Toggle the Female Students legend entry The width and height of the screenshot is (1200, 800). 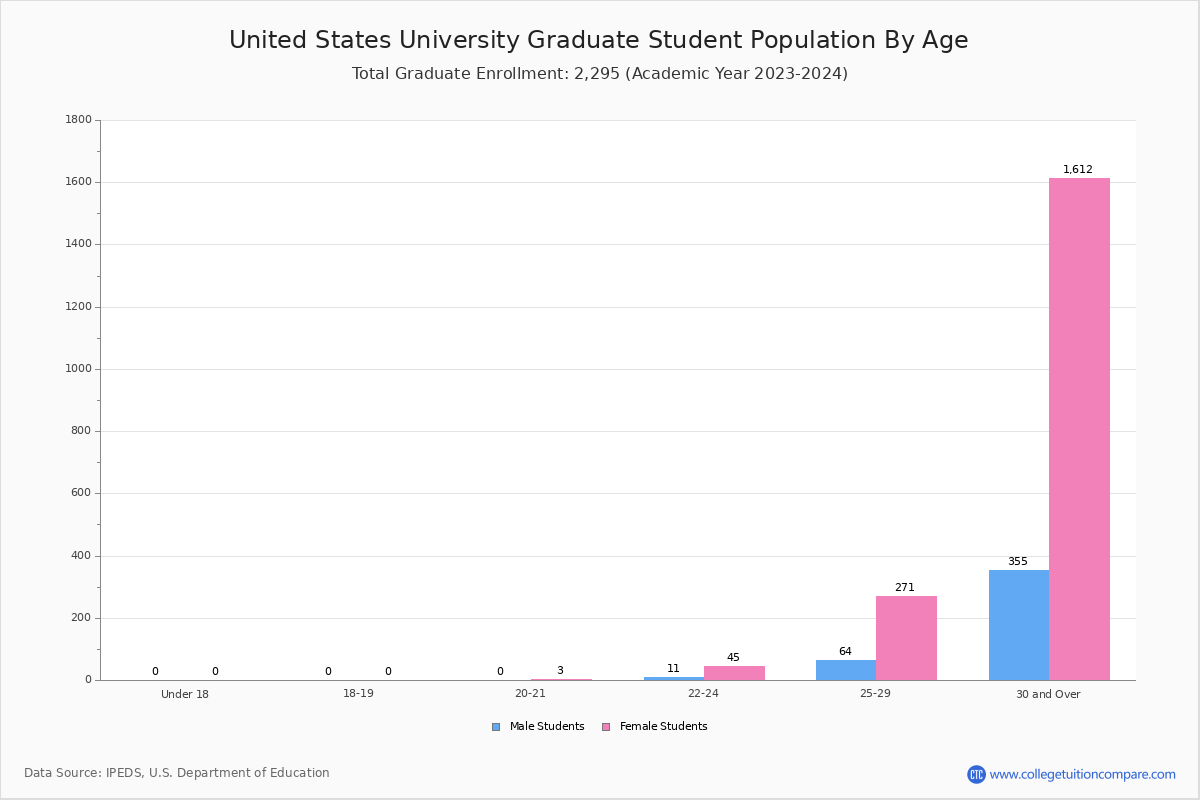(x=654, y=727)
